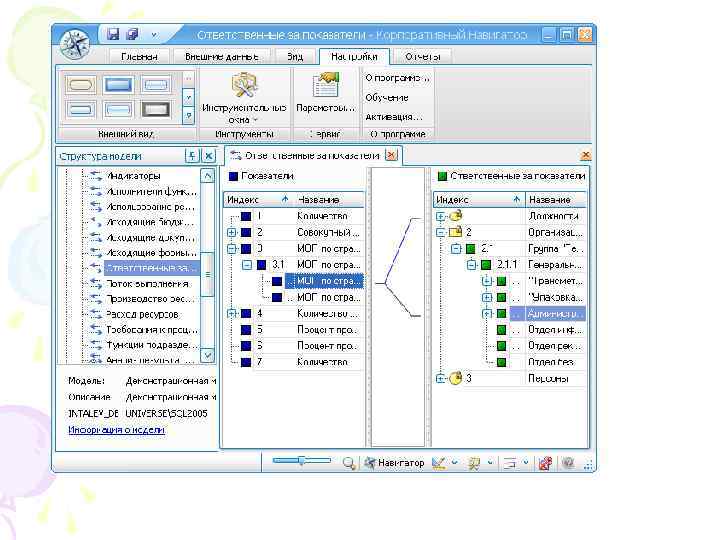This screenshot has height=540, width=720.
Task: Click the zoom slider in status bar
Action: pos(301,460)
